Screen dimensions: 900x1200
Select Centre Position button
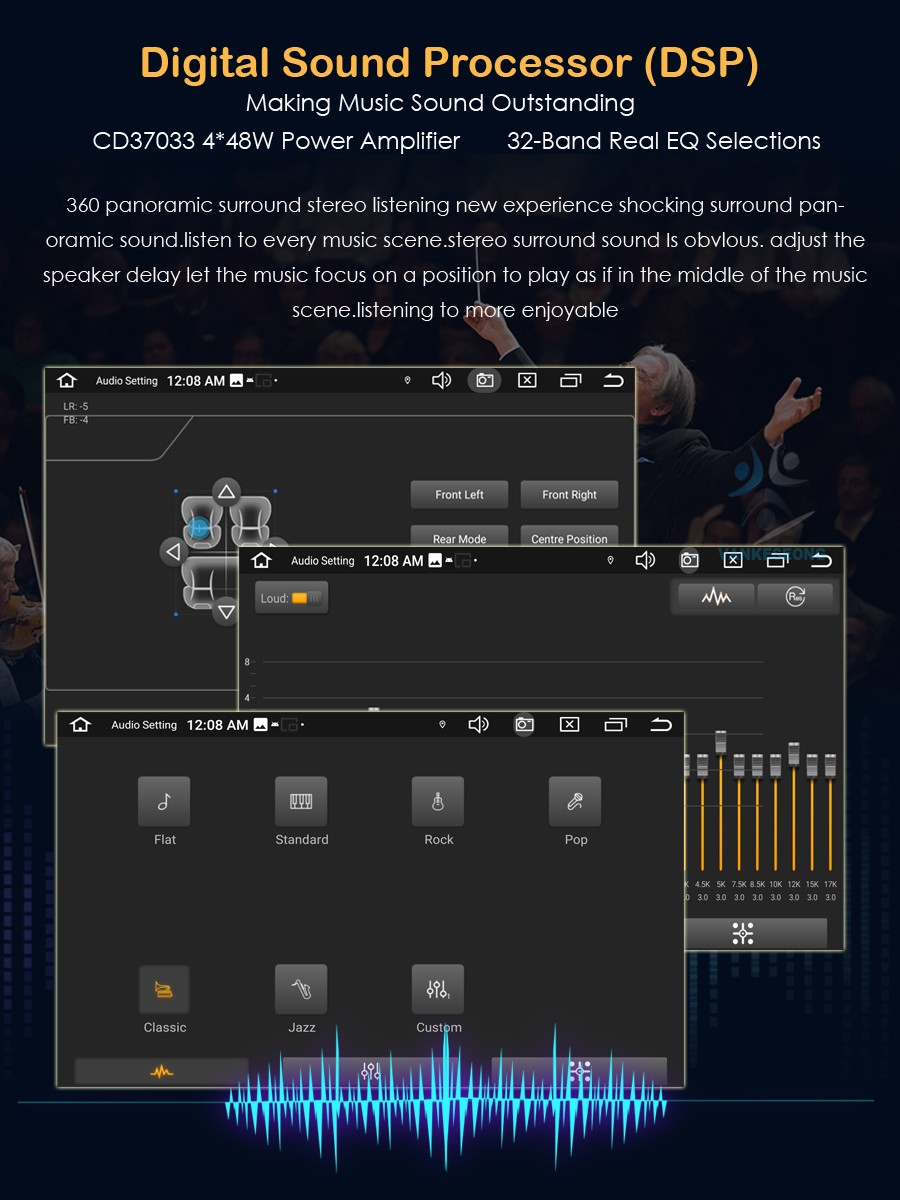[569, 536]
